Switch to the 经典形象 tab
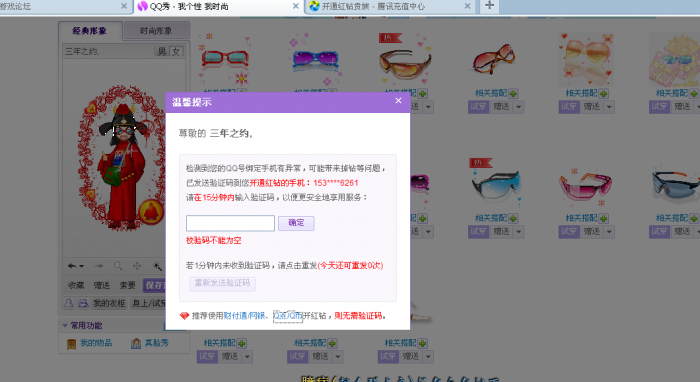 [x=90, y=31]
